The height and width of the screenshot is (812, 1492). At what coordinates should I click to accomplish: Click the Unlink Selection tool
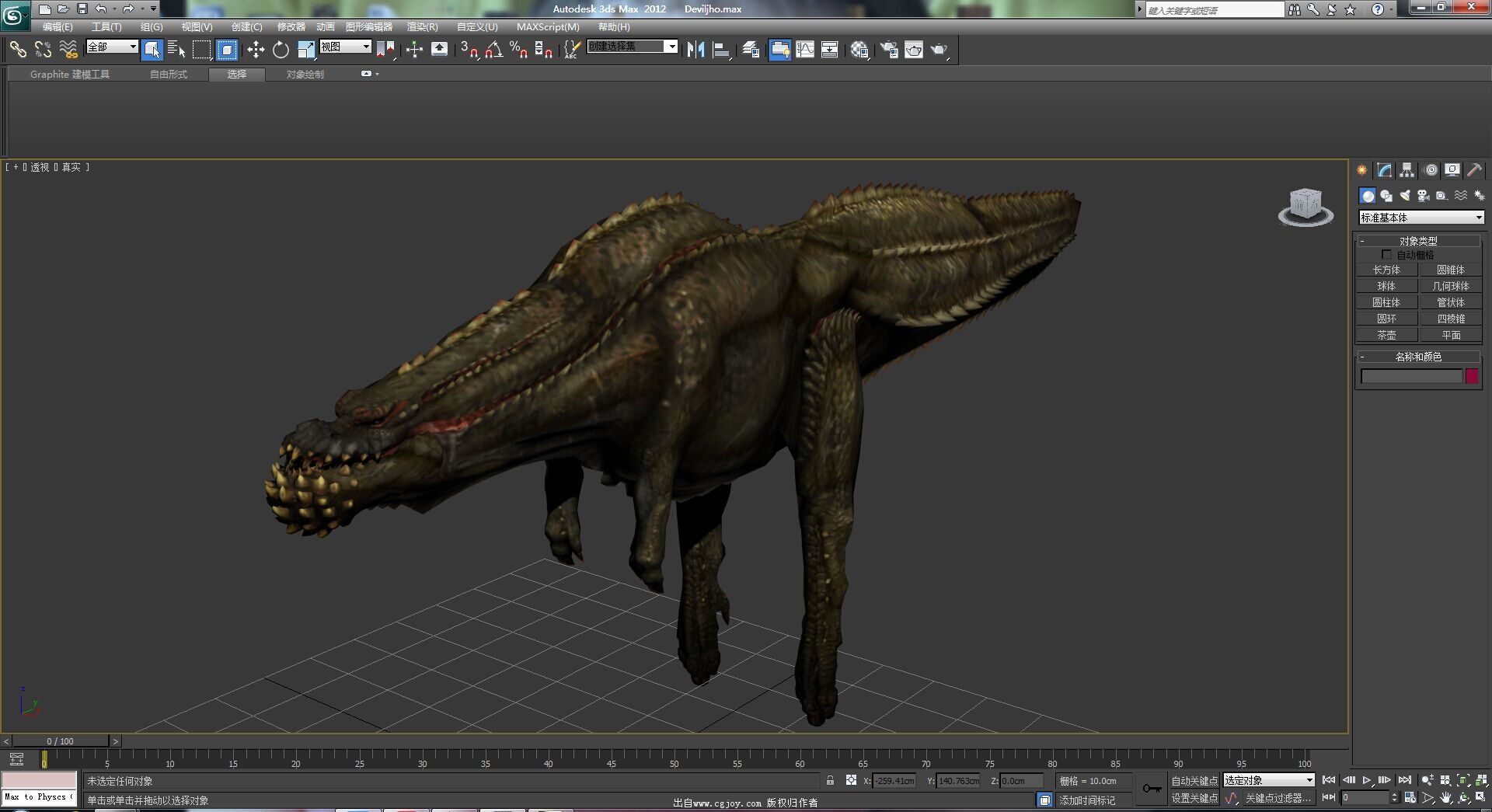pos(43,50)
